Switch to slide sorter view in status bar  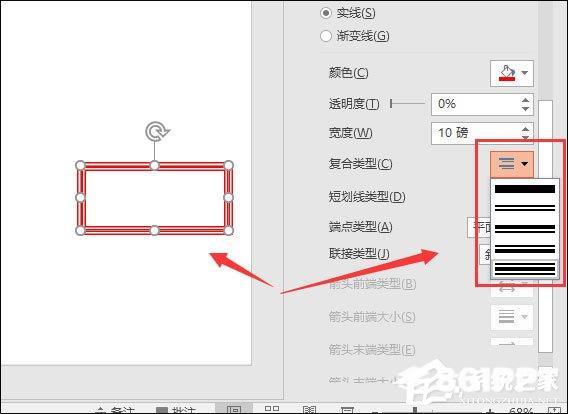[272, 410]
